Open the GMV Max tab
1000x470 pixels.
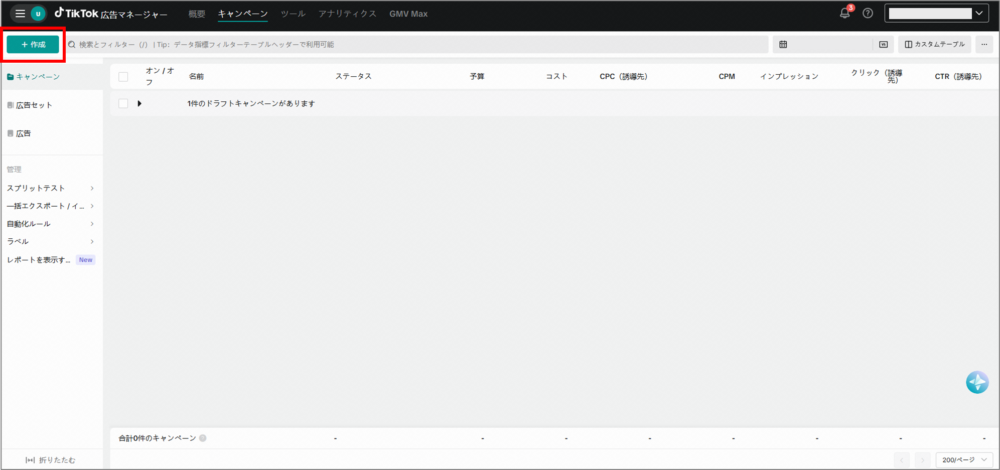(x=408, y=14)
